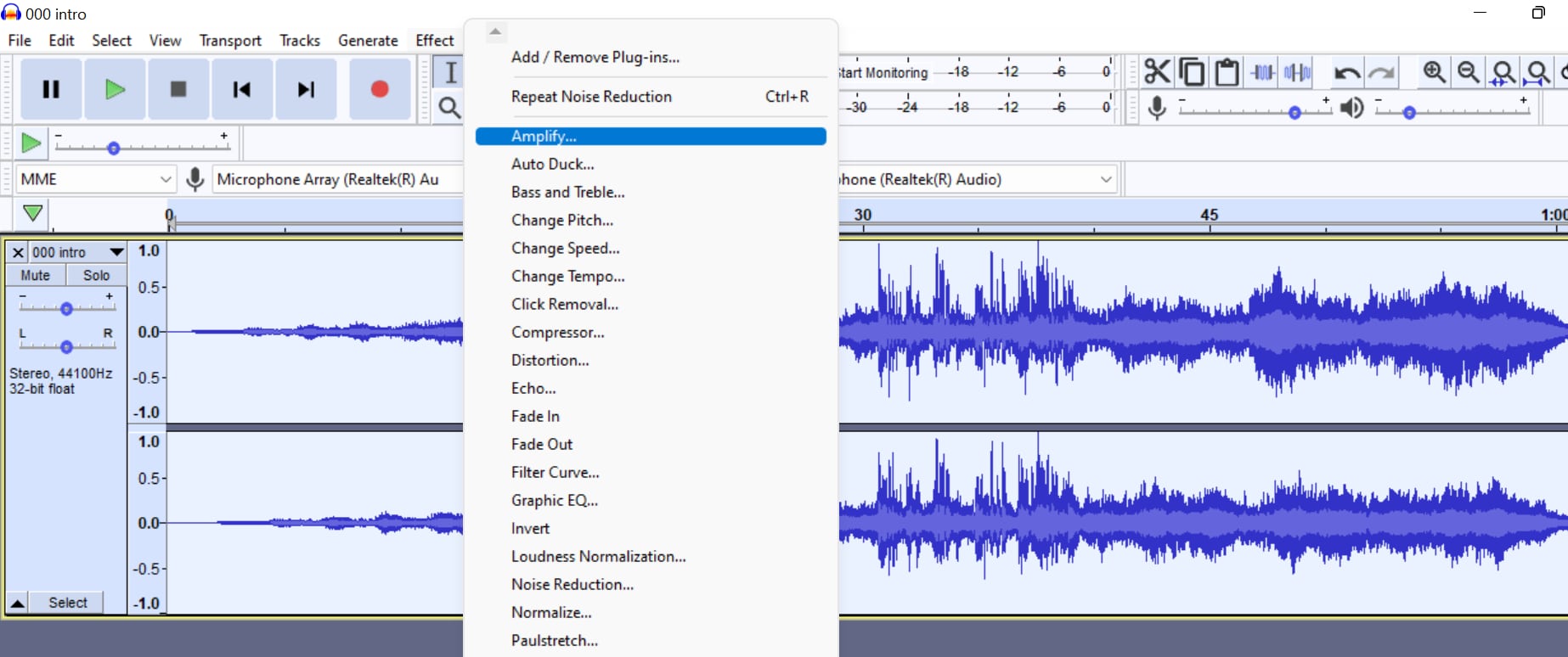
Task: Fit project to width zoom icon
Action: (1537, 73)
